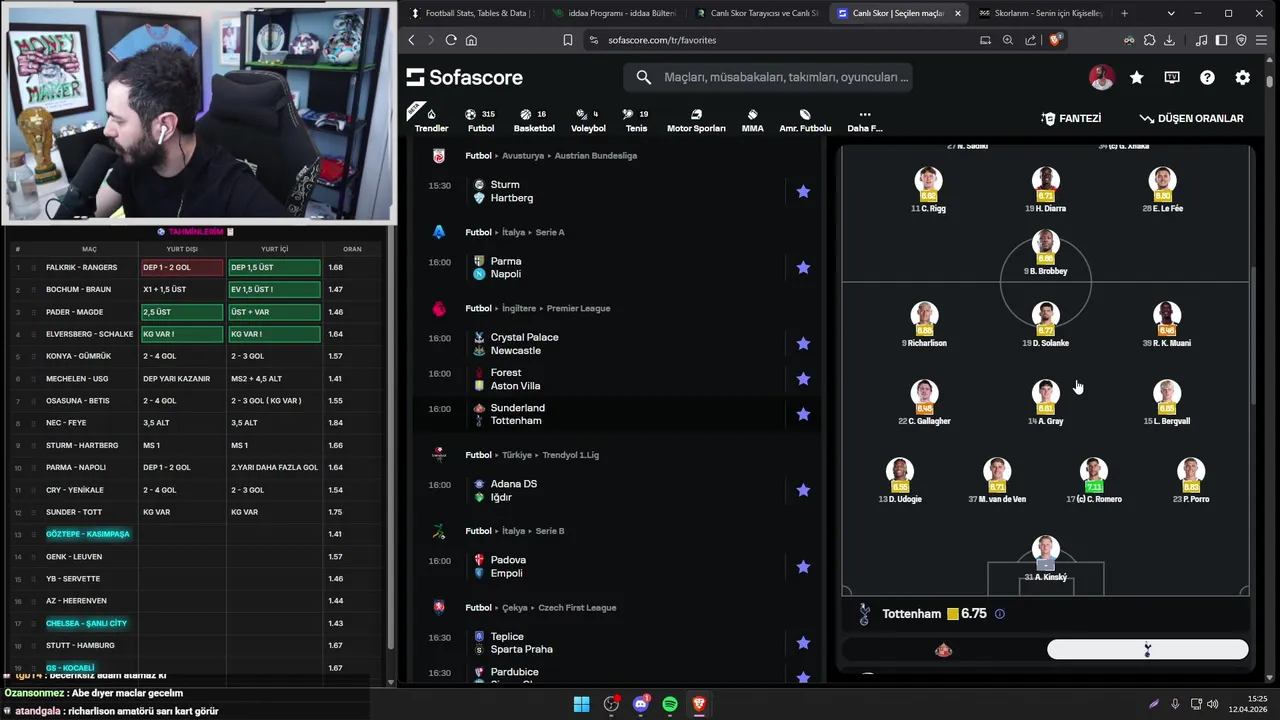This screenshot has width=1280, height=720.
Task: Open the Premier League league link
Action: [578, 308]
